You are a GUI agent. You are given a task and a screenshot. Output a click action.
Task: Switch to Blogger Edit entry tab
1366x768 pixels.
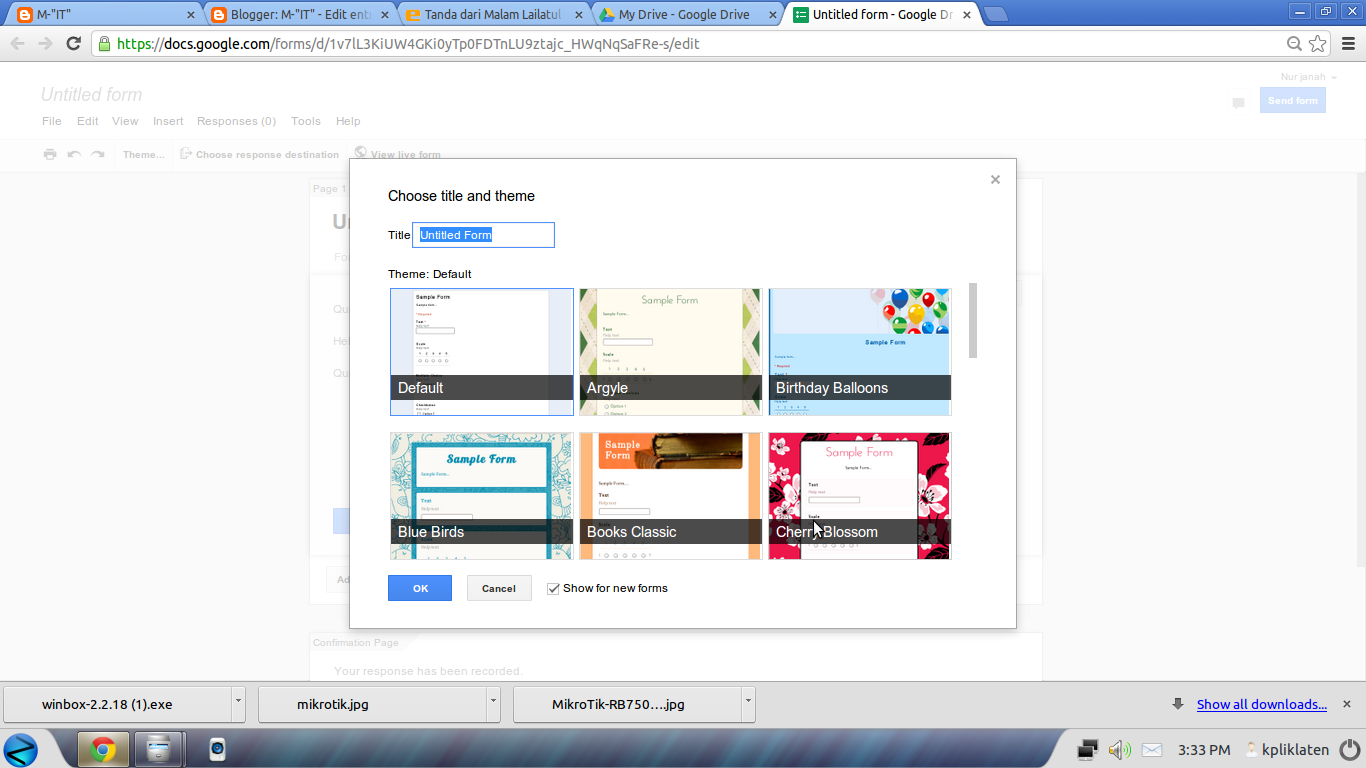pos(301,14)
